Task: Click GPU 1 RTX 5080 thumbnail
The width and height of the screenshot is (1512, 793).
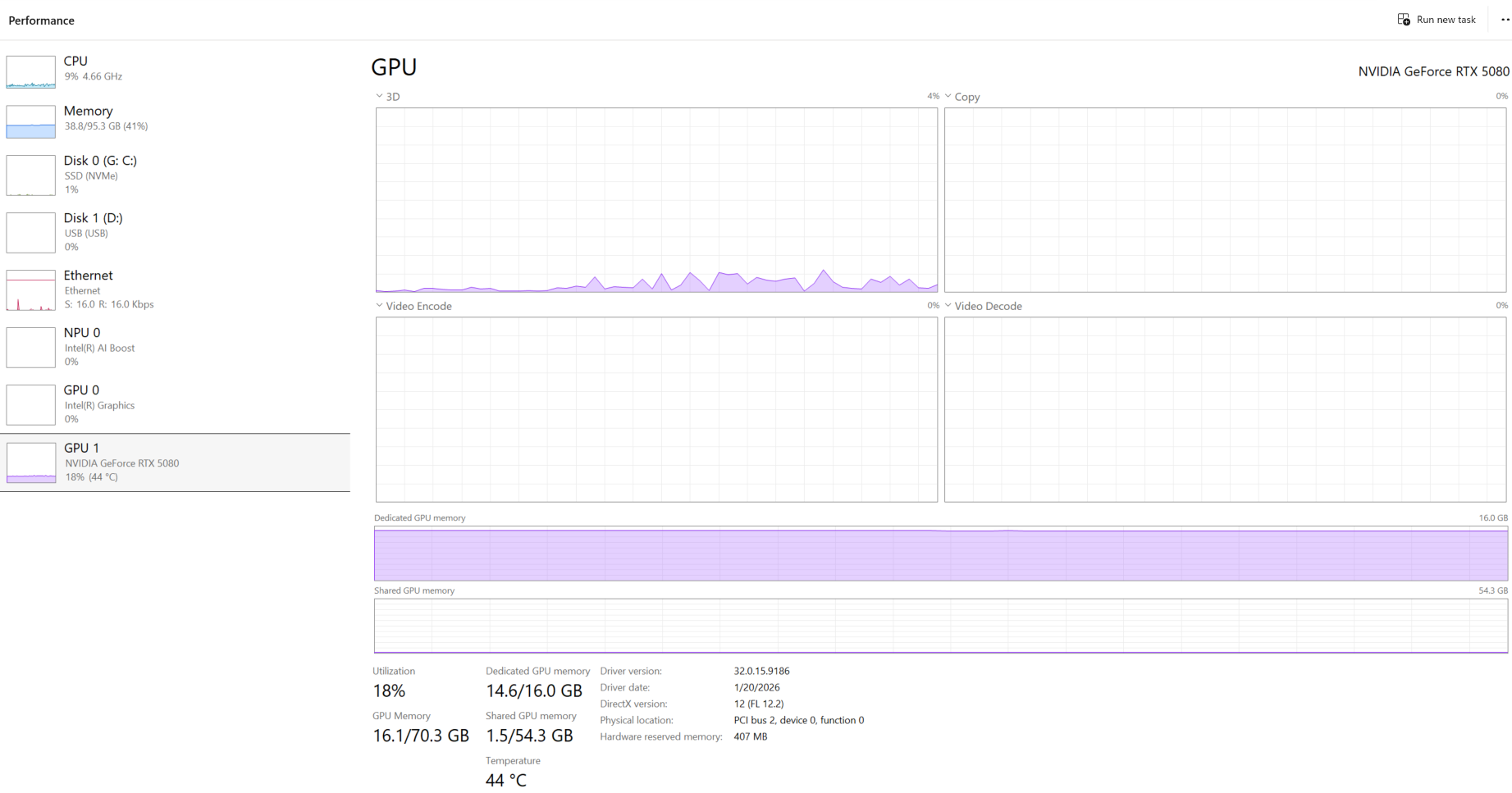Action: coord(30,463)
